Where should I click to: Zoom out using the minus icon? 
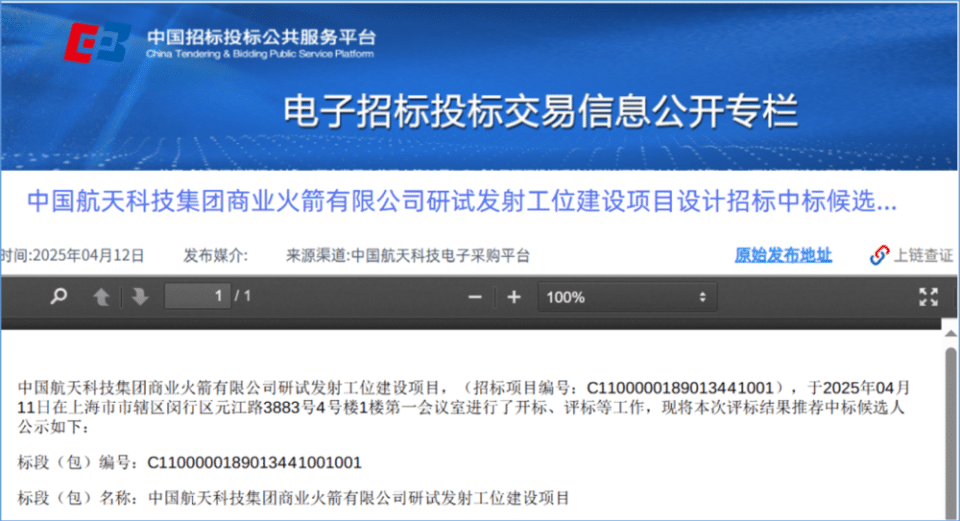point(475,297)
